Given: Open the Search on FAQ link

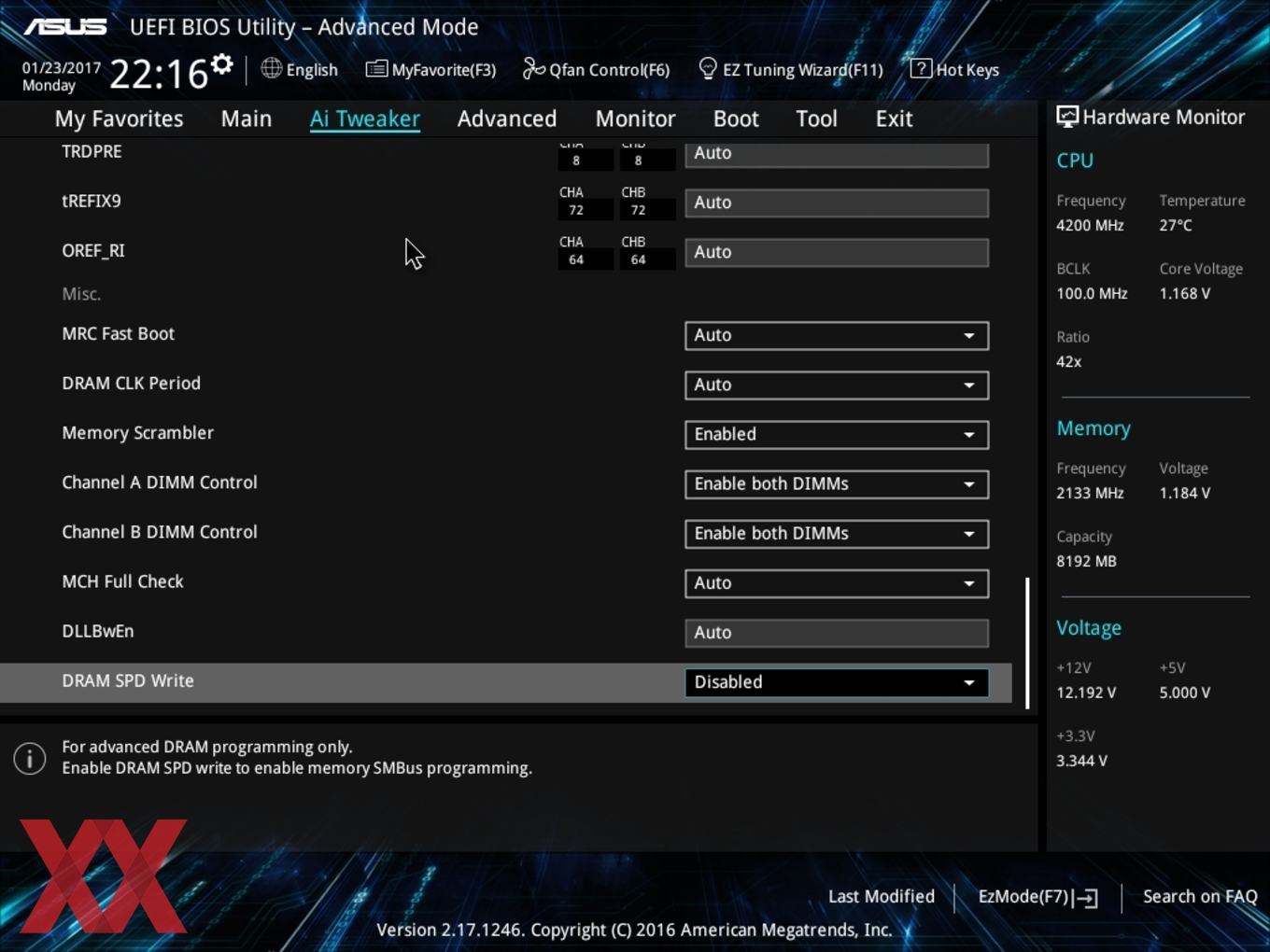Looking at the screenshot, I should point(1200,897).
